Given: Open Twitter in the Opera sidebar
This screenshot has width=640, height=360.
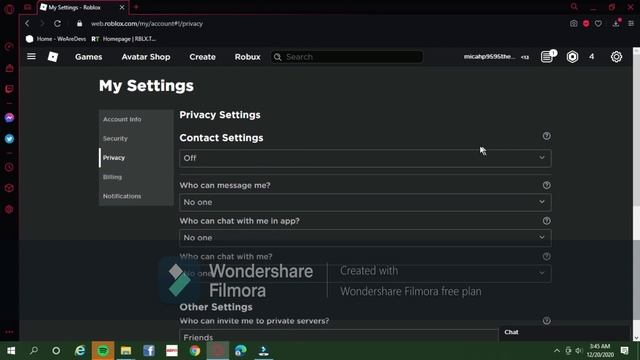Looking at the screenshot, I should coord(9,139).
